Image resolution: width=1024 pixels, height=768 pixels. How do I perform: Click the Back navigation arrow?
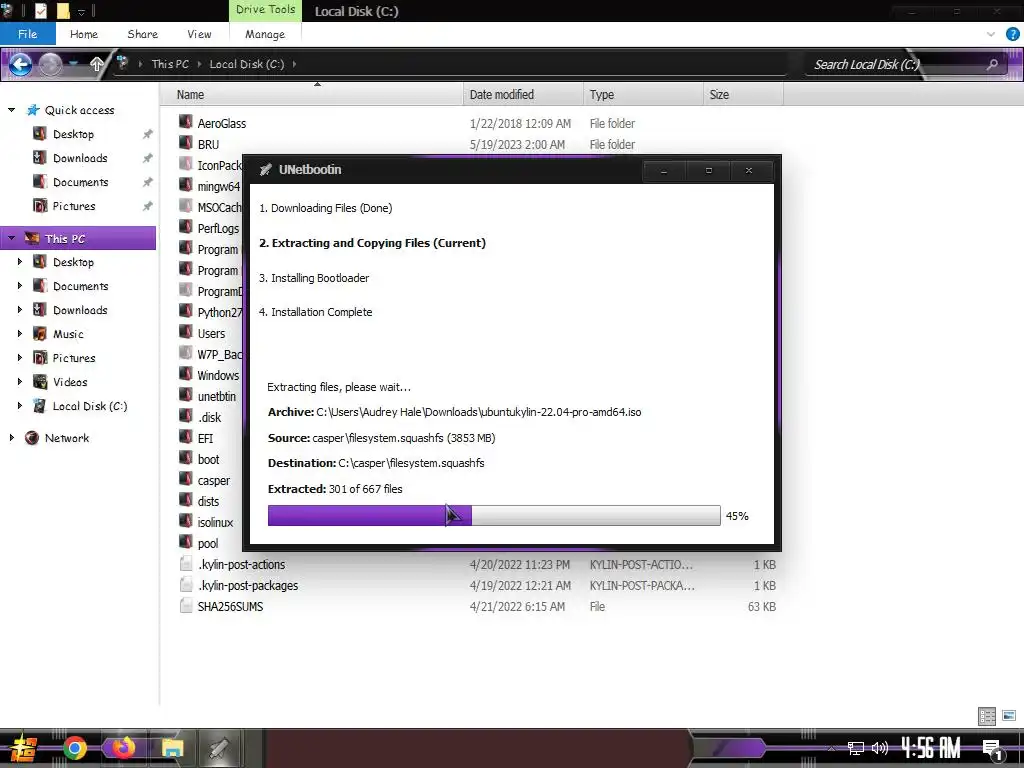[x=20, y=64]
